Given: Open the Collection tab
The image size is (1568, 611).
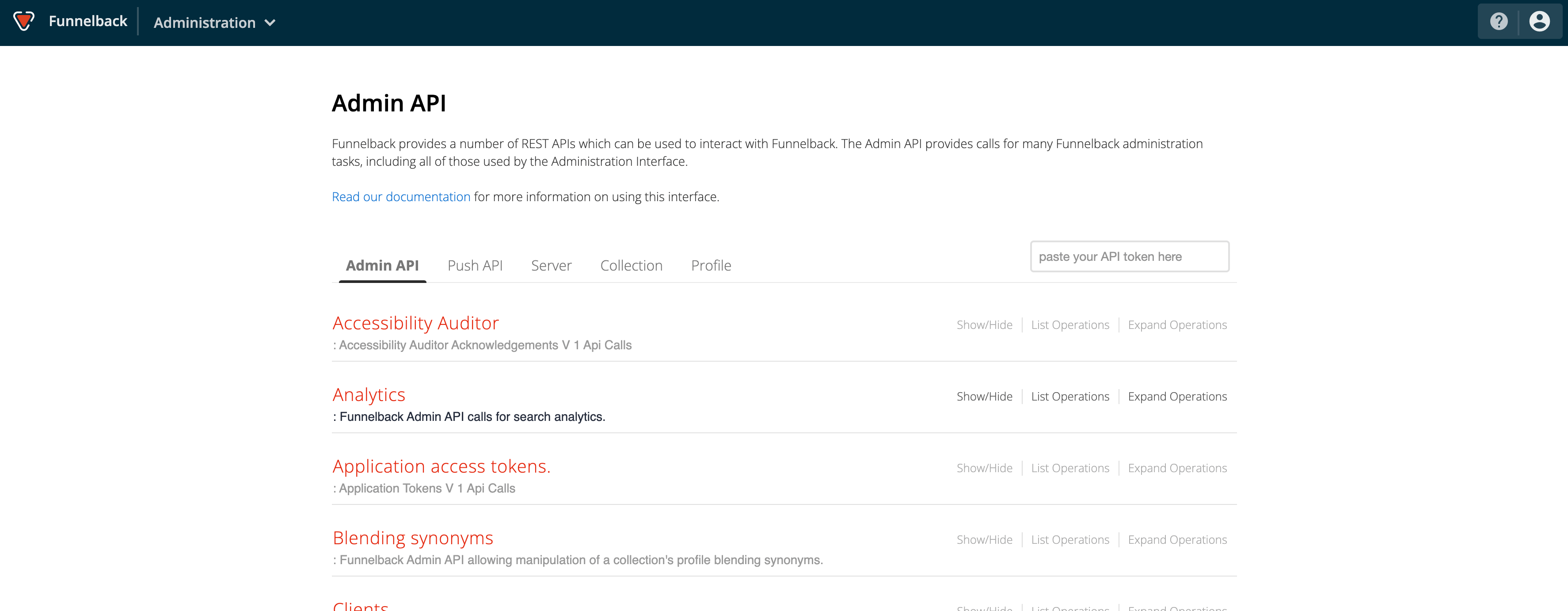Looking at the screenshot, I should [x=631, y=265].
